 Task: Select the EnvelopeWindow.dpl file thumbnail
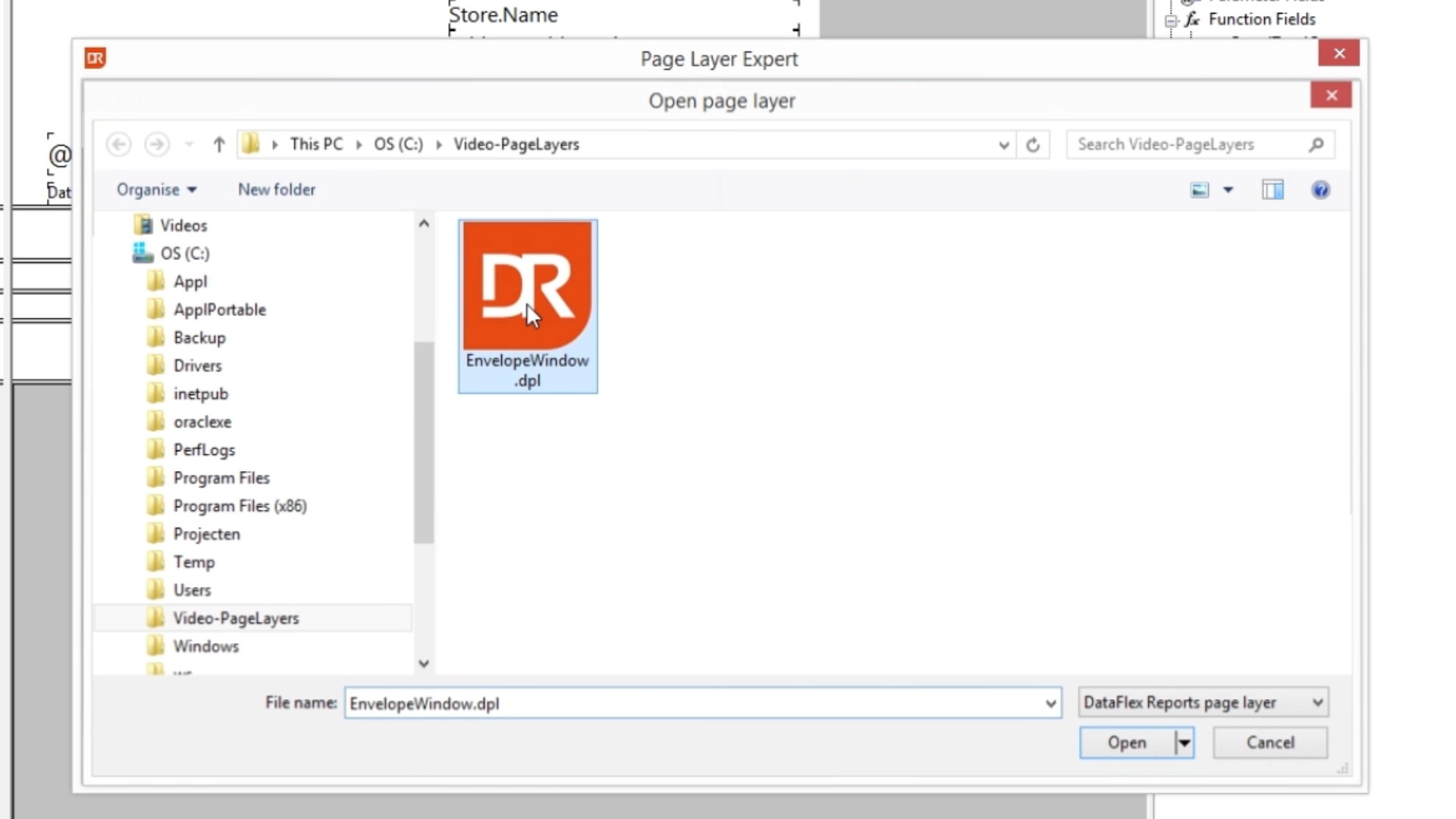(527, 288)
